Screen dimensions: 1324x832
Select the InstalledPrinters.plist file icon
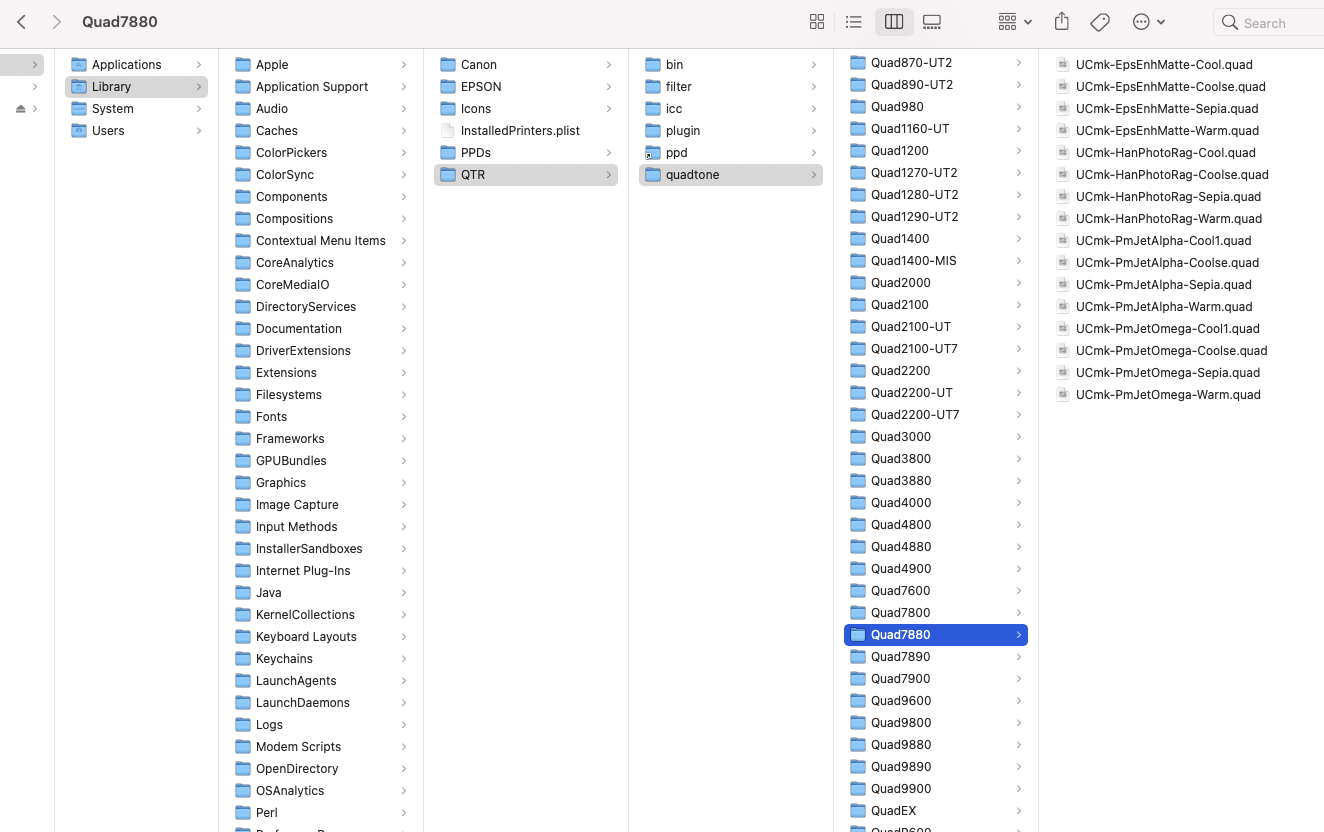pyautogui.click(x=448, y=131)
